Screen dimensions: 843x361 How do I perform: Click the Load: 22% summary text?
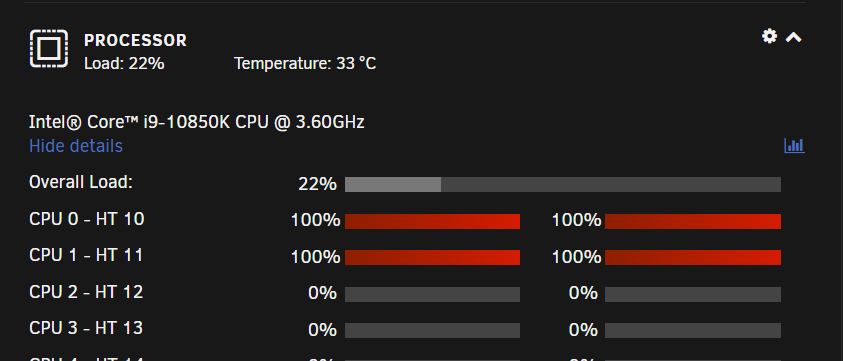pyautogui.click(x=124, y=64)
